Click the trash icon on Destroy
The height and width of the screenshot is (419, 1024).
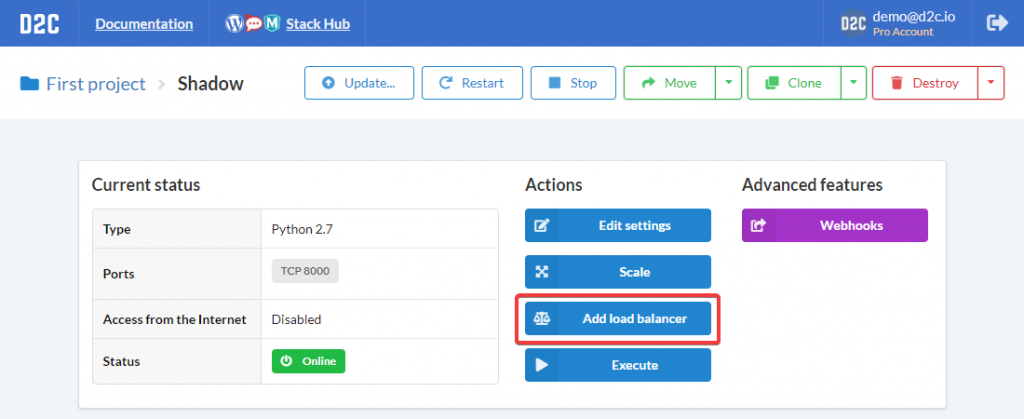[897, 83]
